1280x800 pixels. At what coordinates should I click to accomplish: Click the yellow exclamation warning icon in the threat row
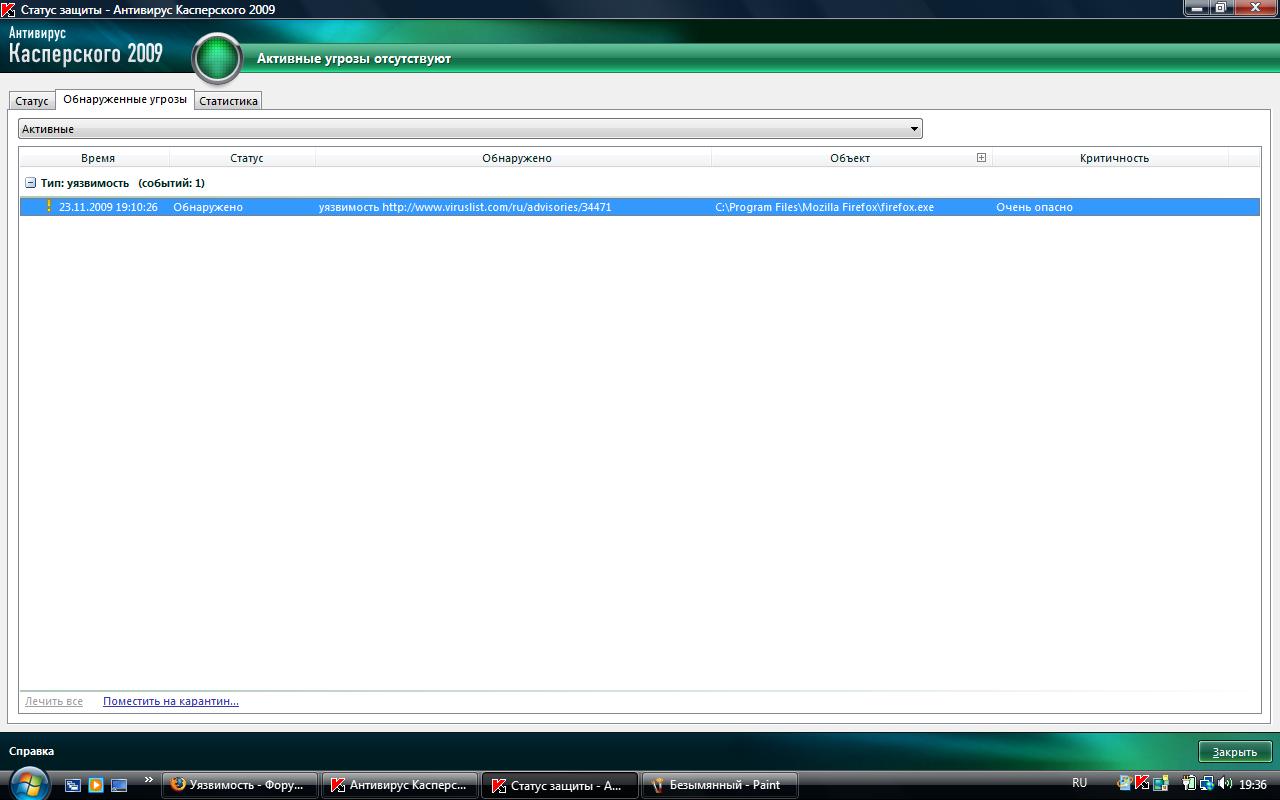pyautogui.click(x=48, y=206)
